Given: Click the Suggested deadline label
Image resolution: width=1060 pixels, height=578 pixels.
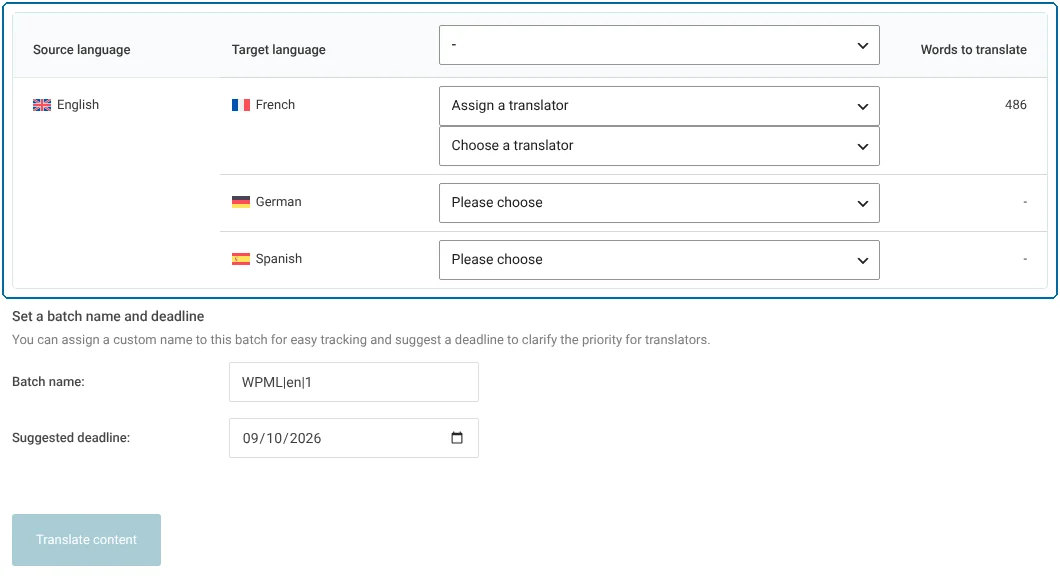Looking at the screenshot, I should 71,438.
